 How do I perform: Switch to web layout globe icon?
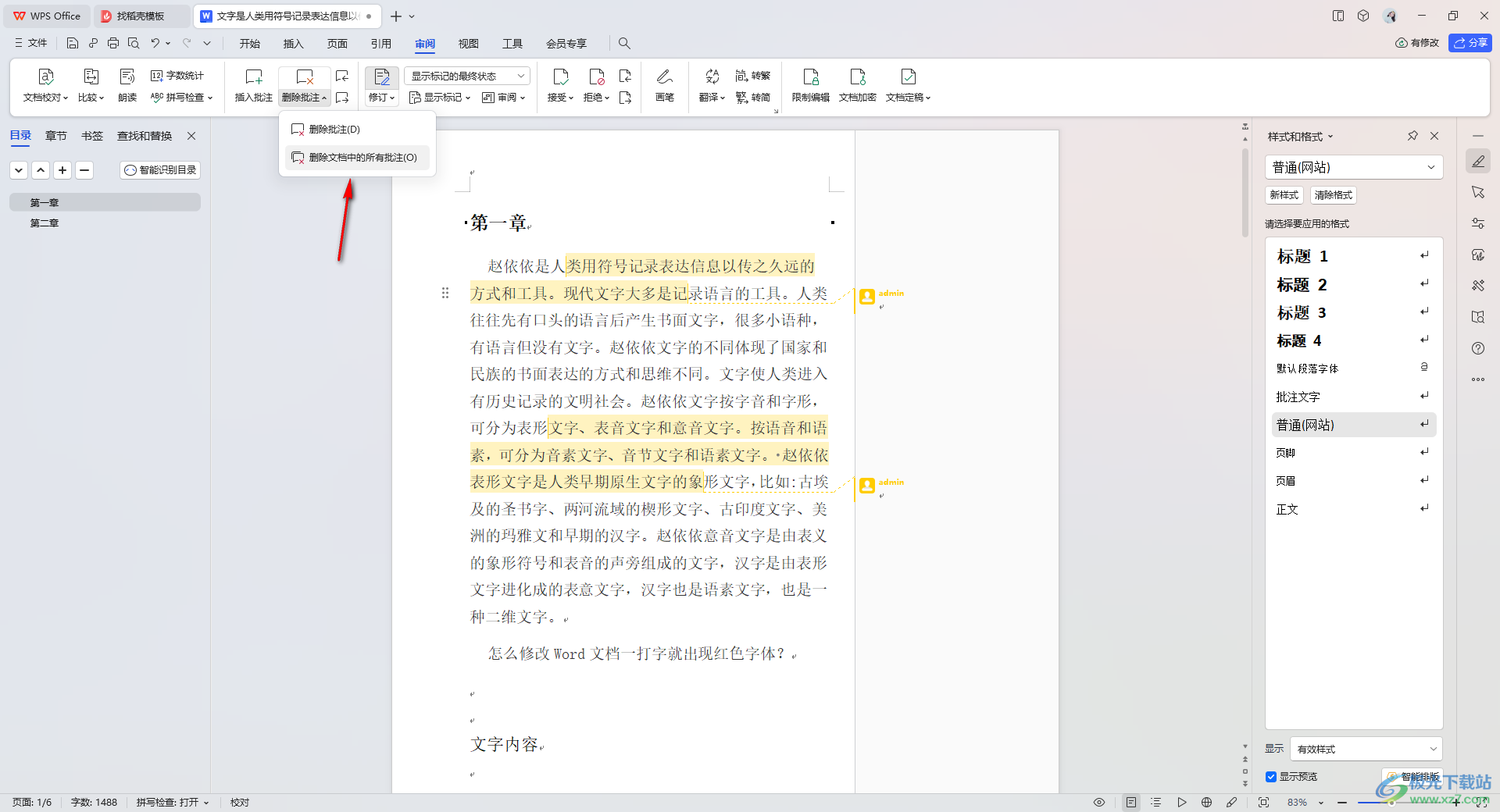tap(1206, 803)
